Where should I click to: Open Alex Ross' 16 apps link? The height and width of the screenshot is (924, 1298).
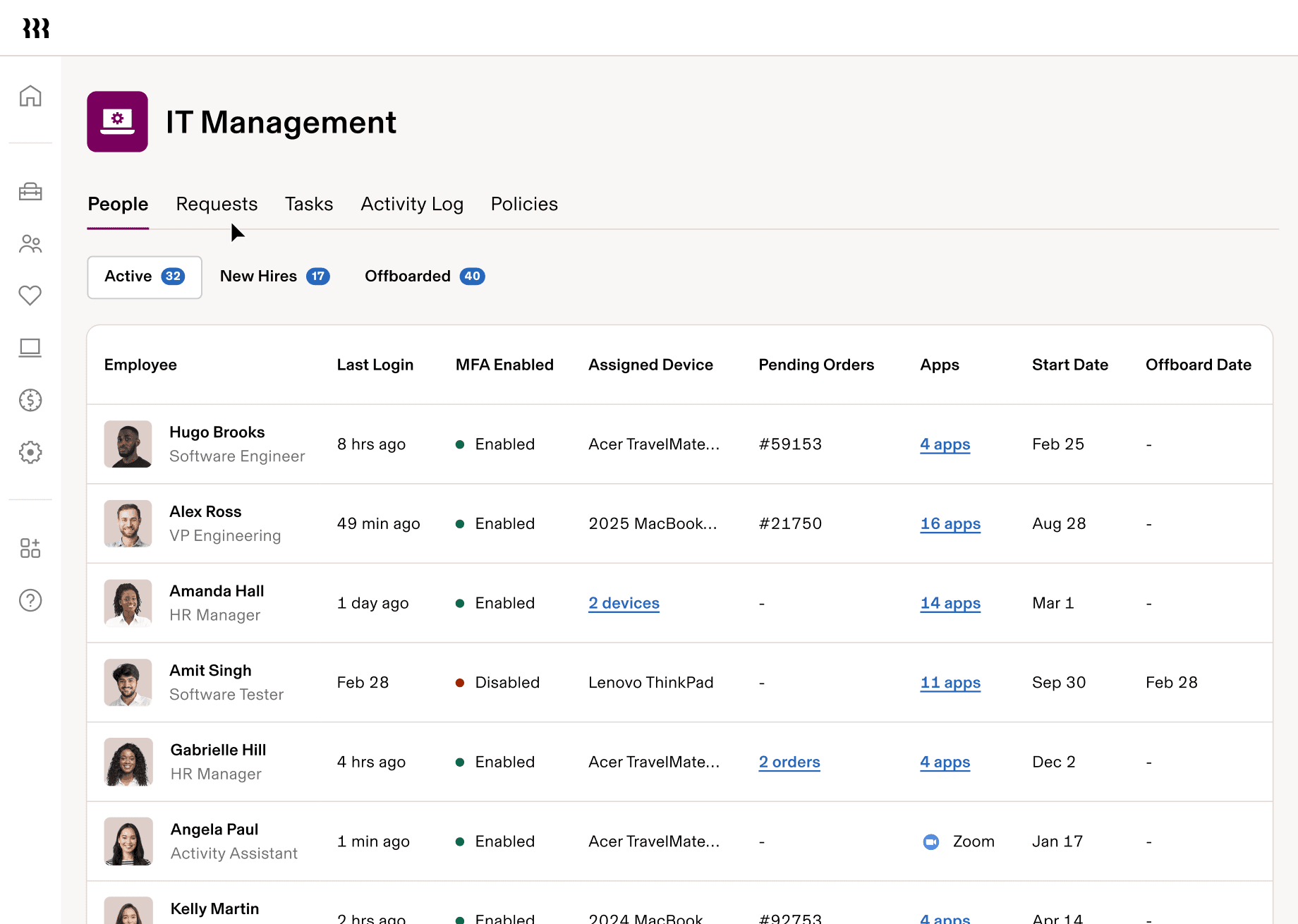click(x=950, y=524)
